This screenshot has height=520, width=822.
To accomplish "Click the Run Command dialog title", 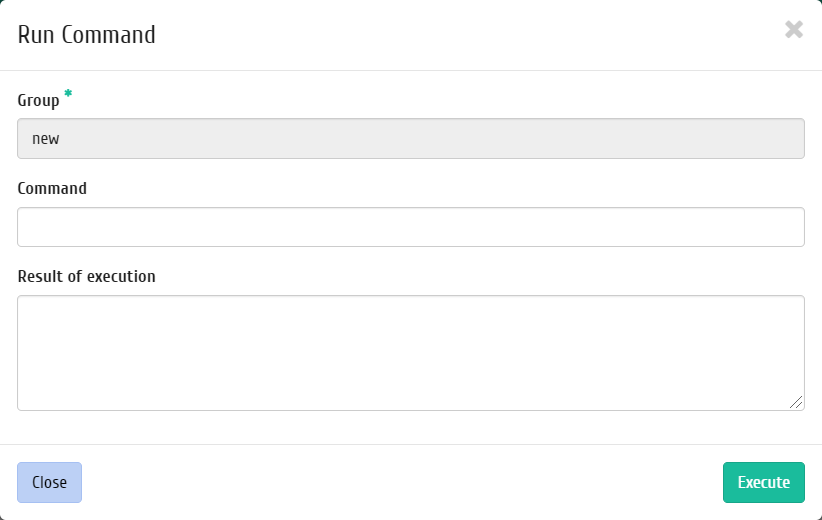I will (x=86, y=35).
